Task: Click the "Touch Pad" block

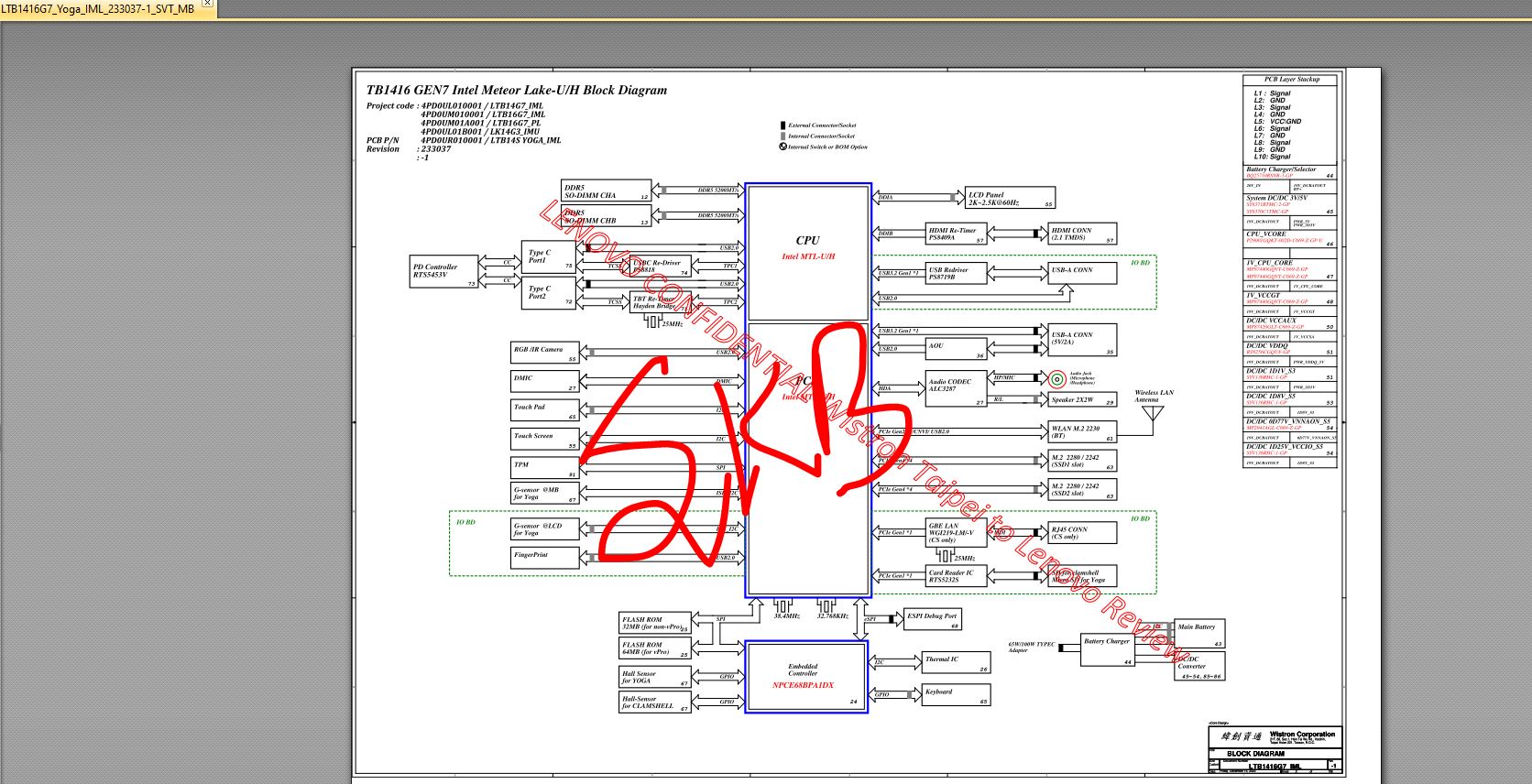Action: [x=545, y=410]
